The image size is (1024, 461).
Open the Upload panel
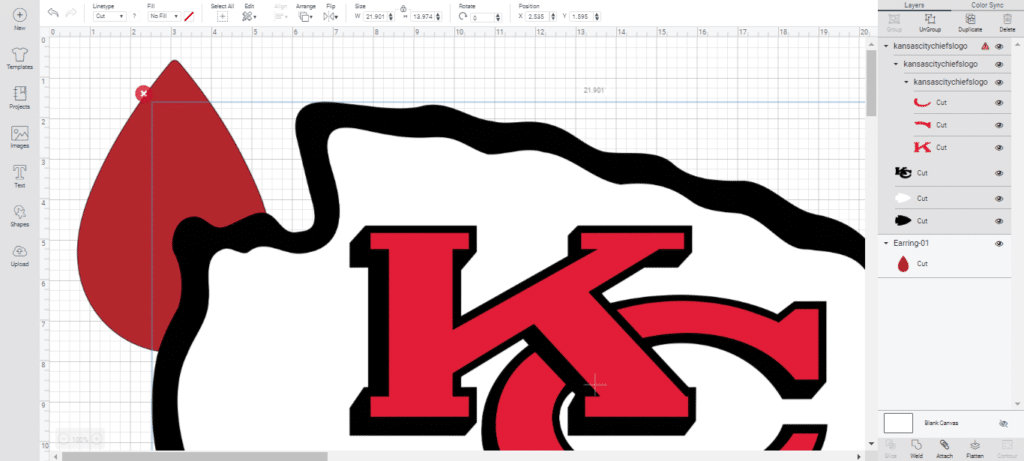tap(20, 255)
